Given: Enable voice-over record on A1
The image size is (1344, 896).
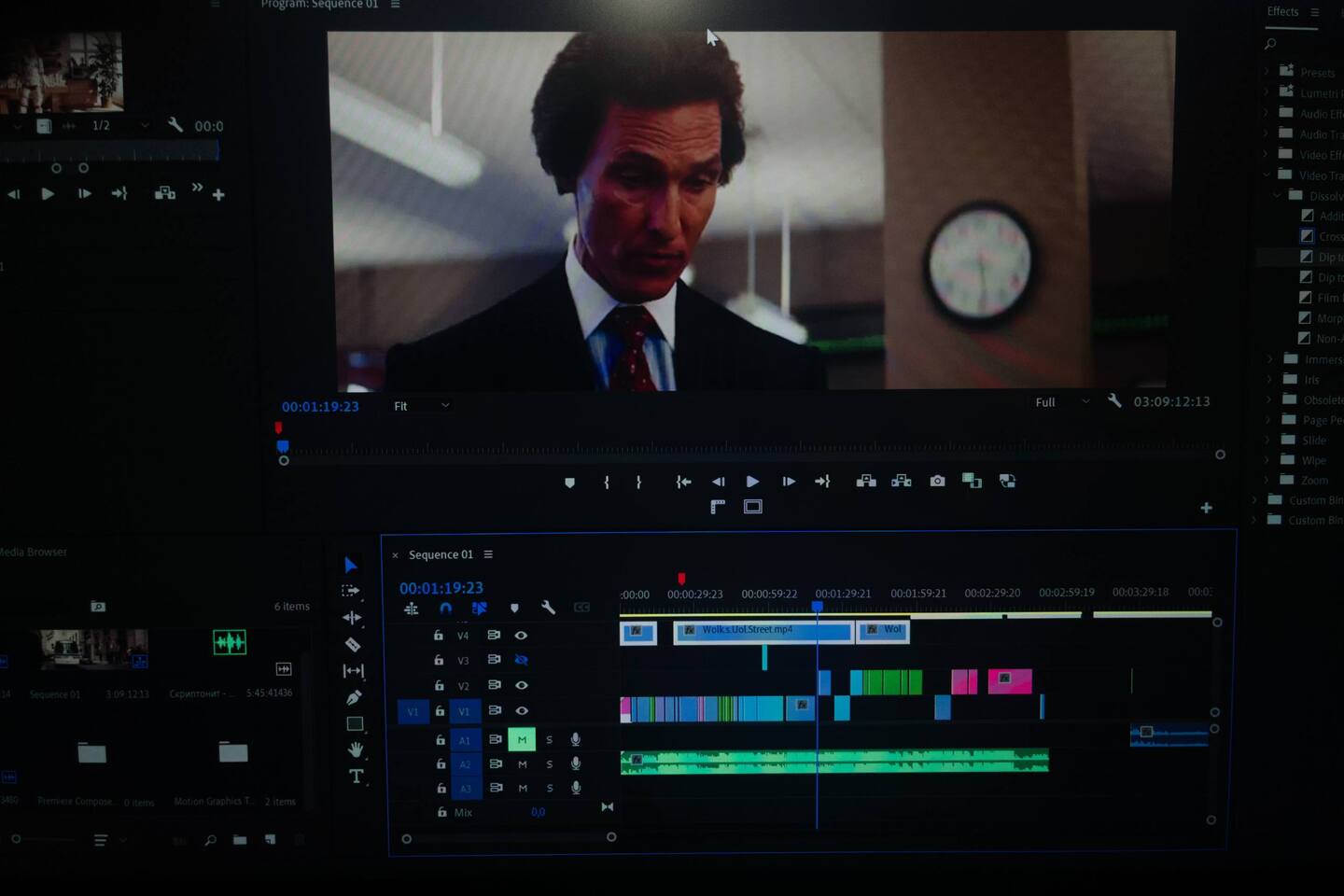Looking at the screenshot, I should [575, 739].
